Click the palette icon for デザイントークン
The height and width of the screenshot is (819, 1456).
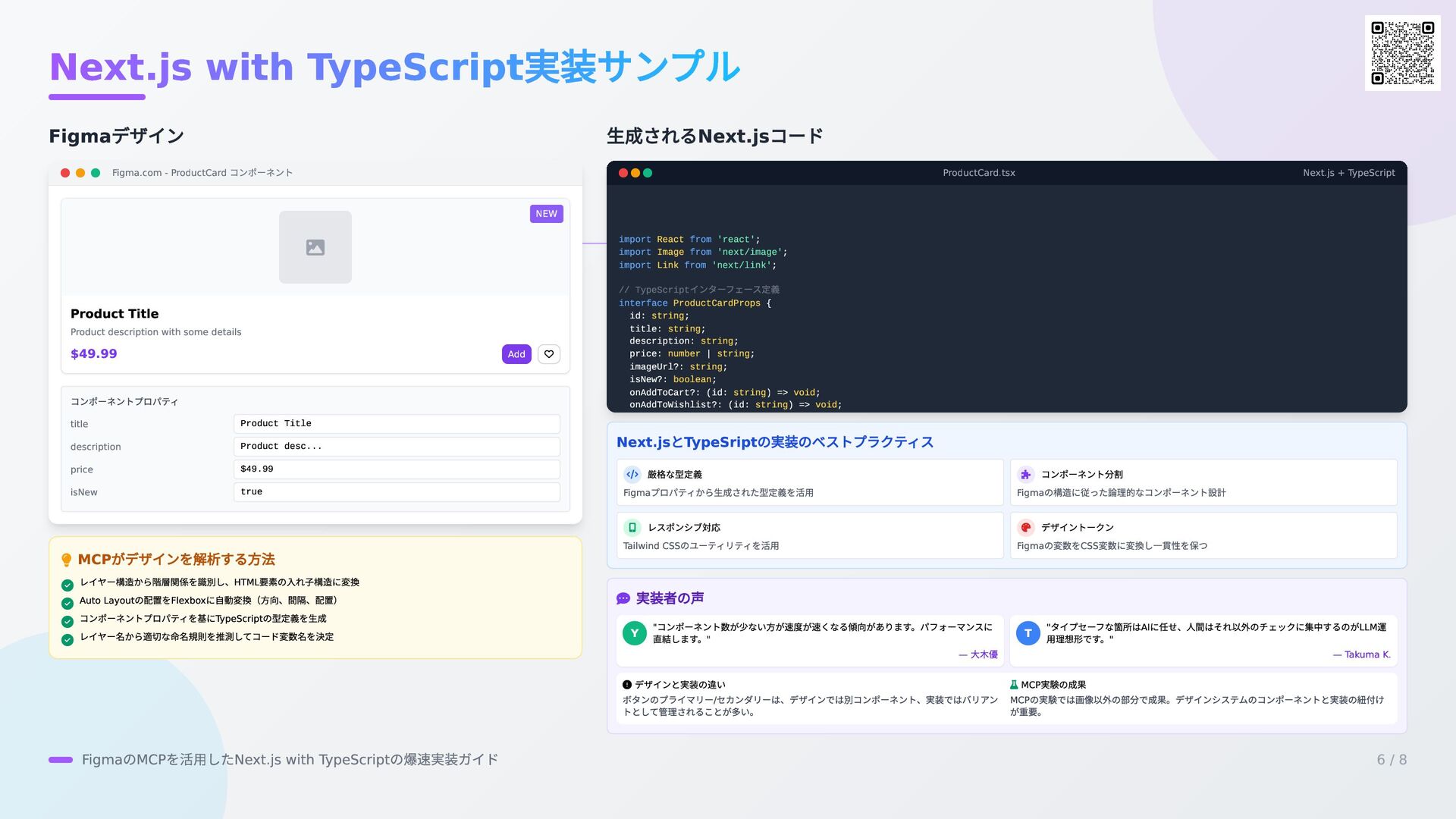pyautogui.click(x=1025, y=528)
